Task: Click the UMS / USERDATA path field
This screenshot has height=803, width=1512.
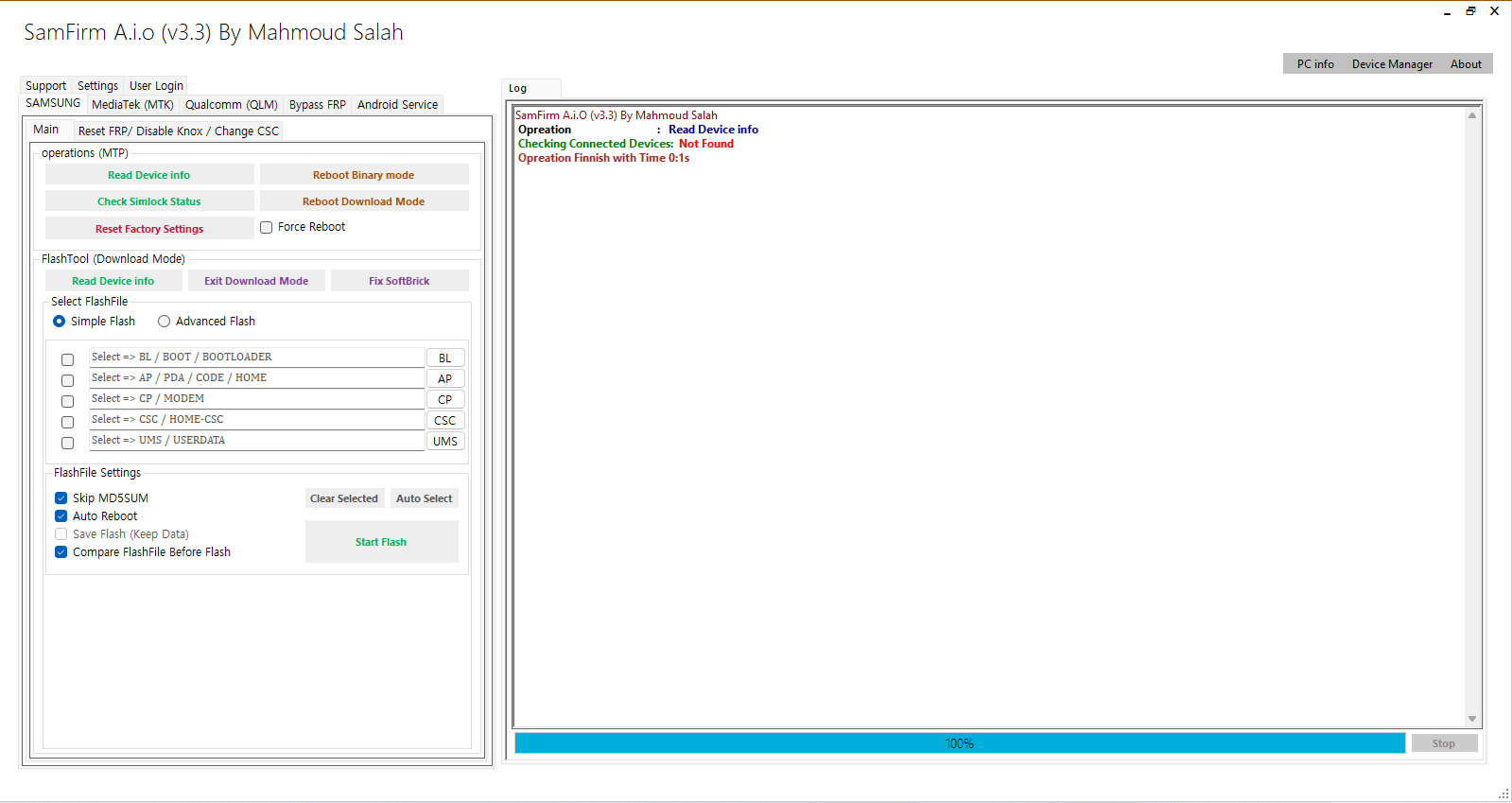Action: point(256,441)
